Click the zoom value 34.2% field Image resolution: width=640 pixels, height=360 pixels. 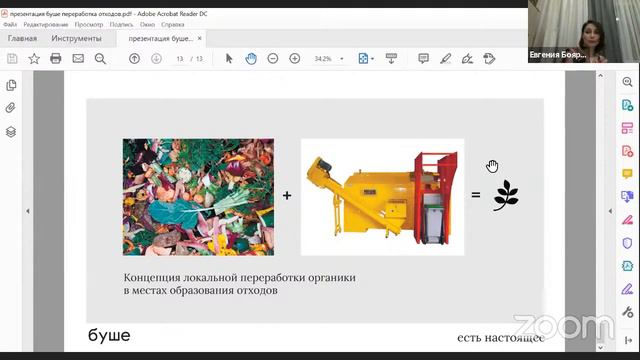(323, 59)
